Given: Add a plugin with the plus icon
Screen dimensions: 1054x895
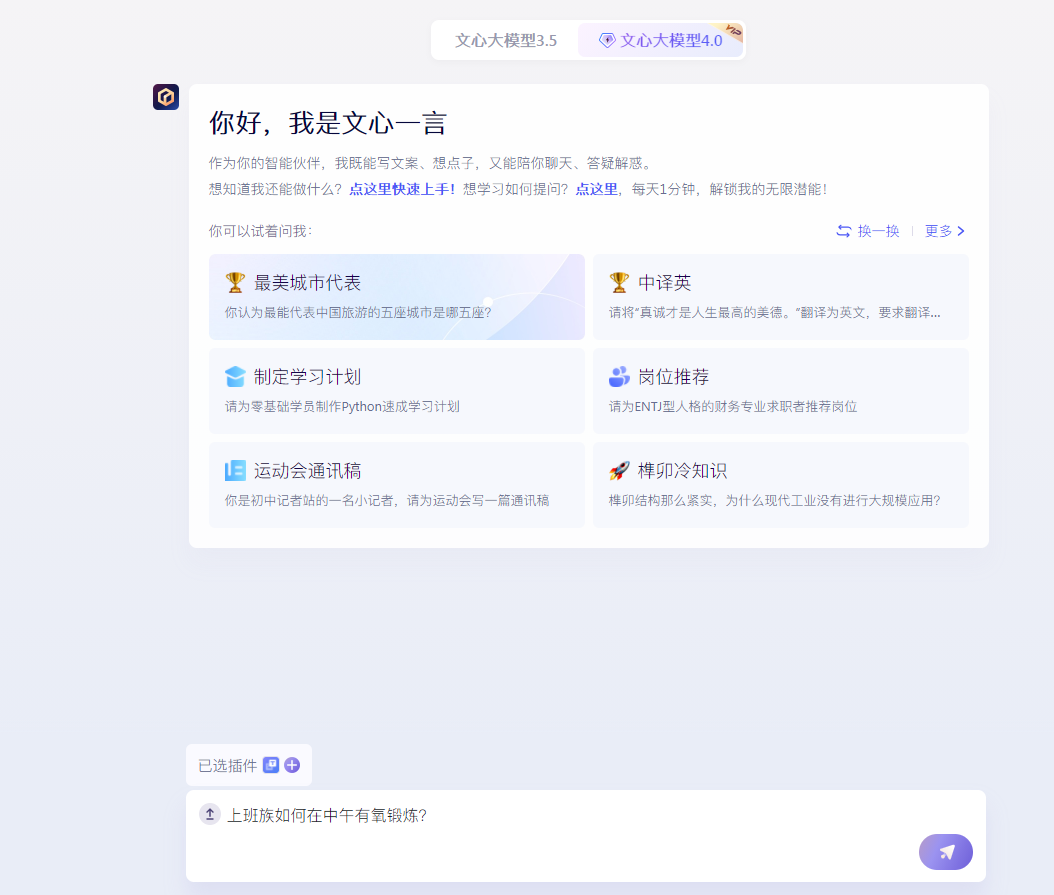Looking at the screenshot, I should pyautogui.click(x=292, y=765).
